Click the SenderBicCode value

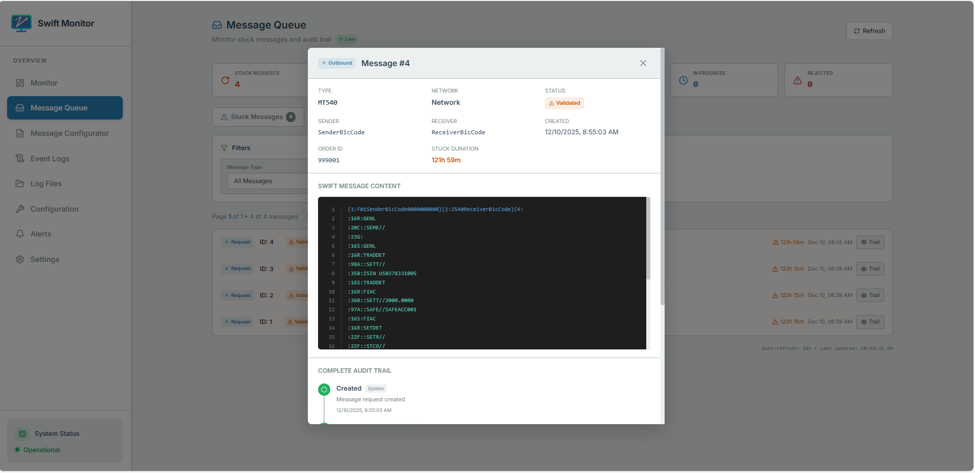(341, 132)
